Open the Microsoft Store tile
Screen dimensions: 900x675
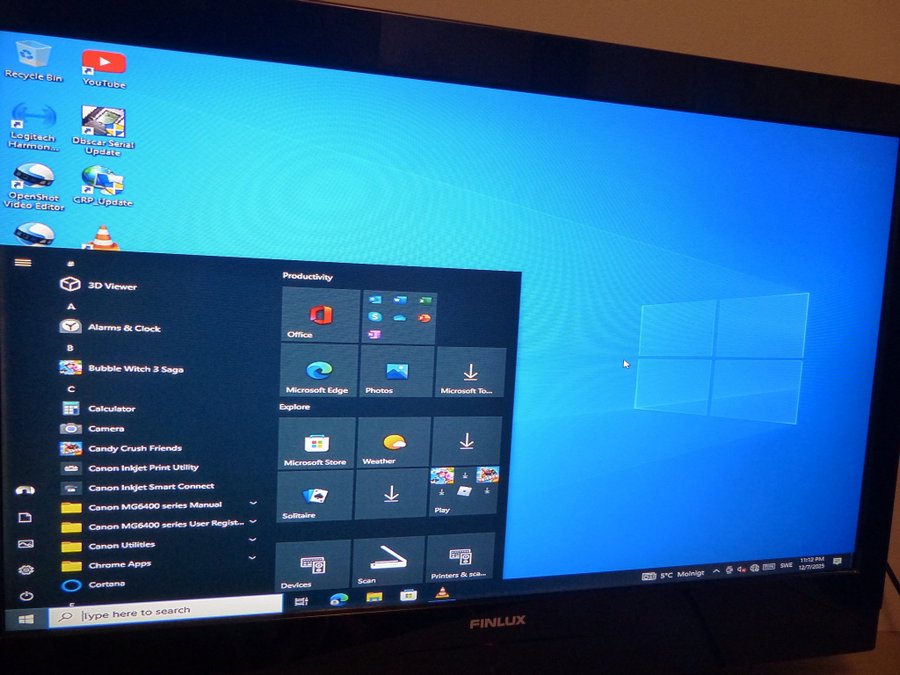click(x=315, y=445)
